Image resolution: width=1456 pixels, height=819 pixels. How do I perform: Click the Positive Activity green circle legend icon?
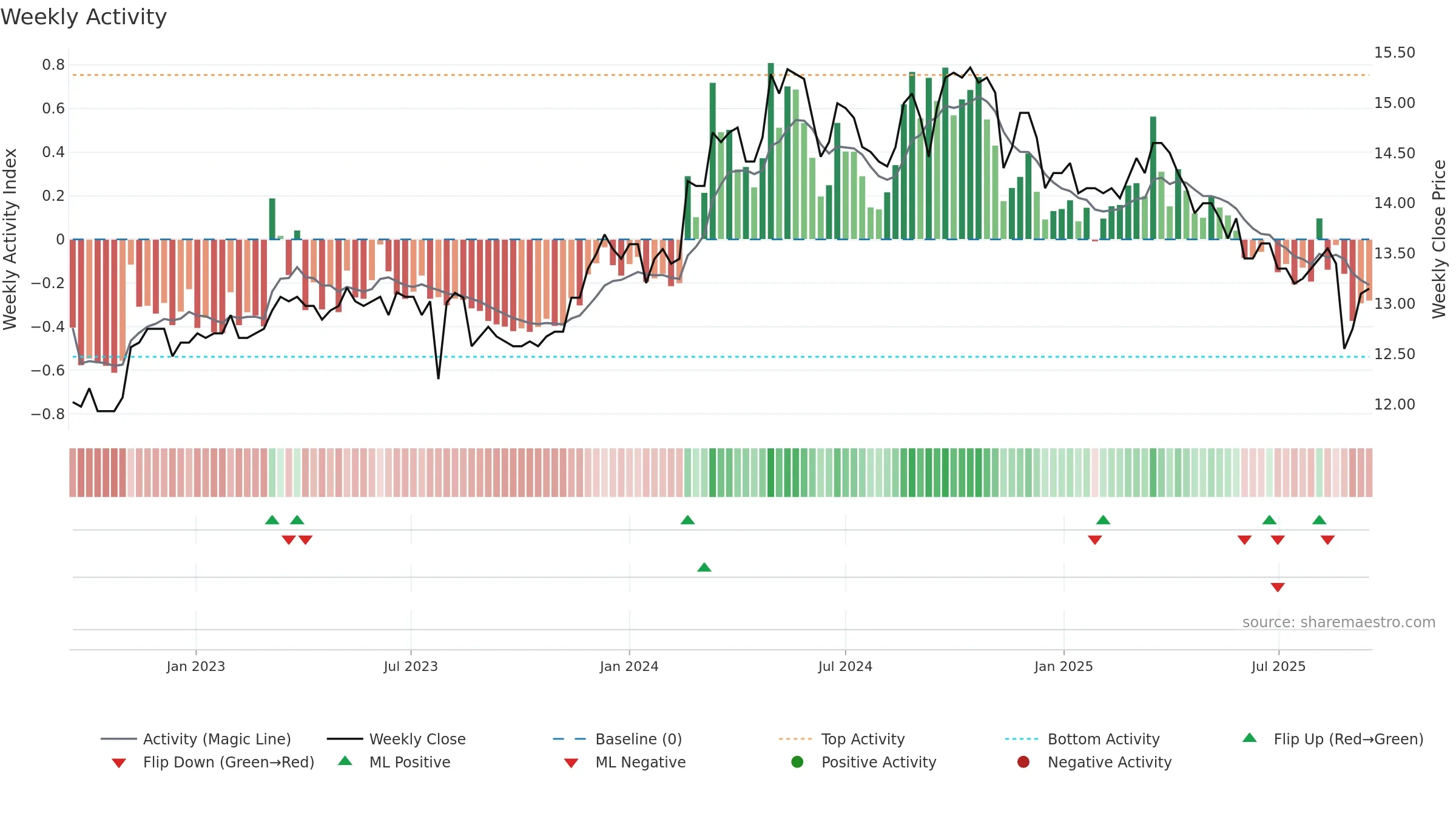pos(798,761)
